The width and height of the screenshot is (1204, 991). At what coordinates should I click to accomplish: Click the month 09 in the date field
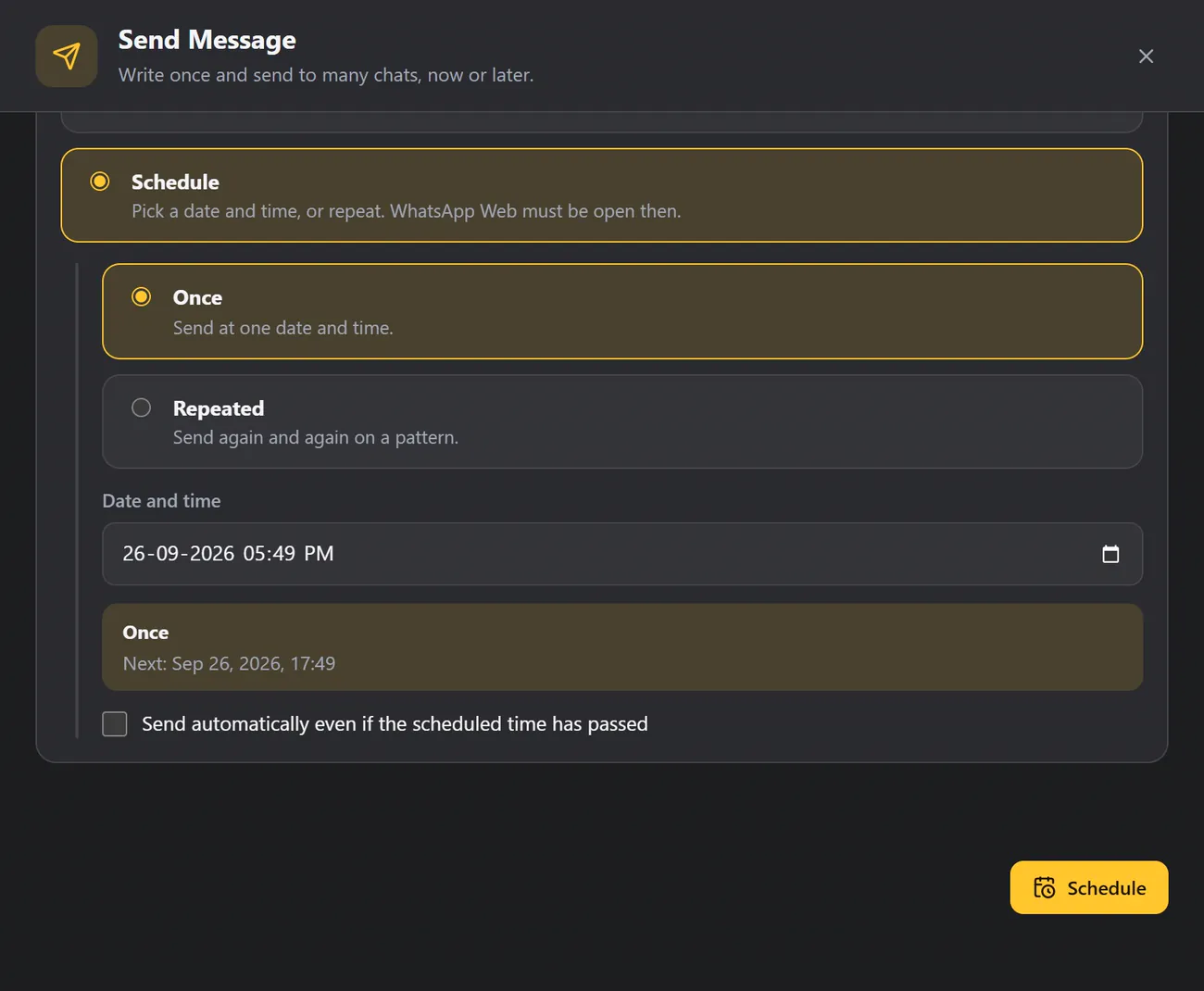(x=168, y=554)
